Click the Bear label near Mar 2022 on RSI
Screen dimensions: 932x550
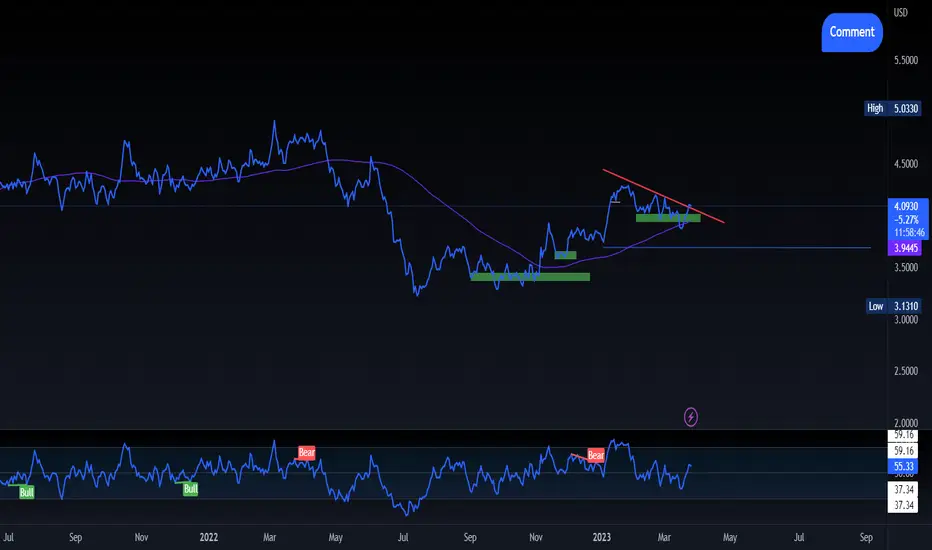[x=306, y=452]
